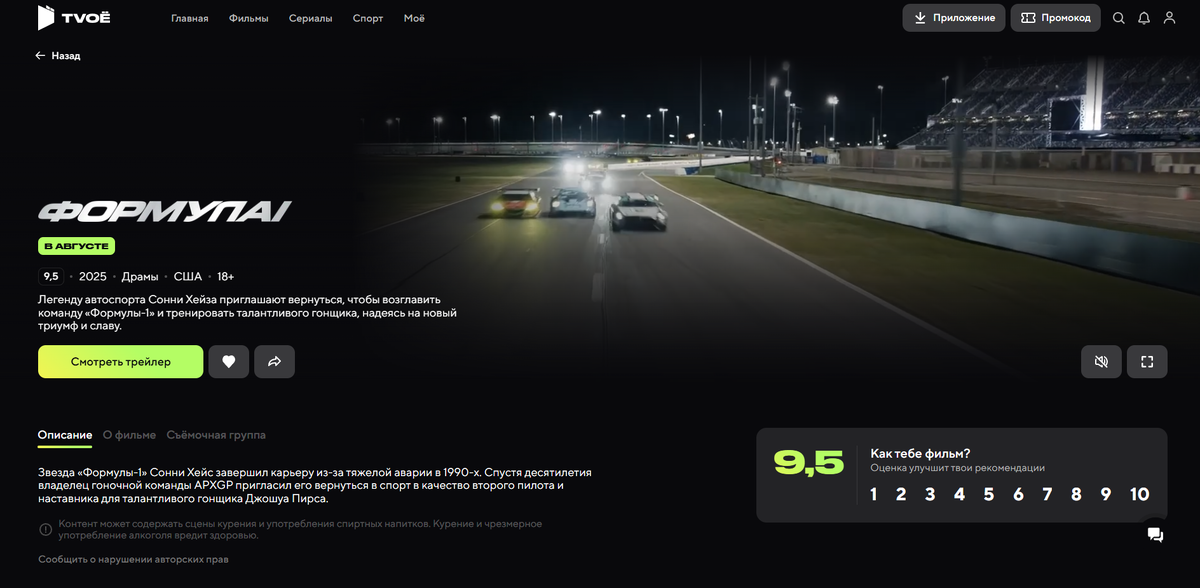This screenshot has height=588, width=1200.
Task: Open the notifications bell
Action: point(1144,18)
